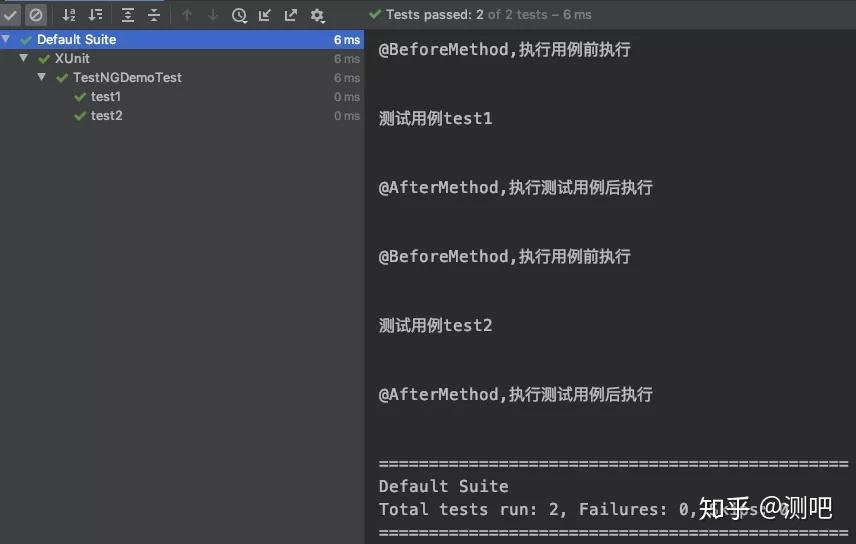Click the 测试用例test2 output line
Screen dimensions: 856x544
pyautogui.click(x=436, y=326)
